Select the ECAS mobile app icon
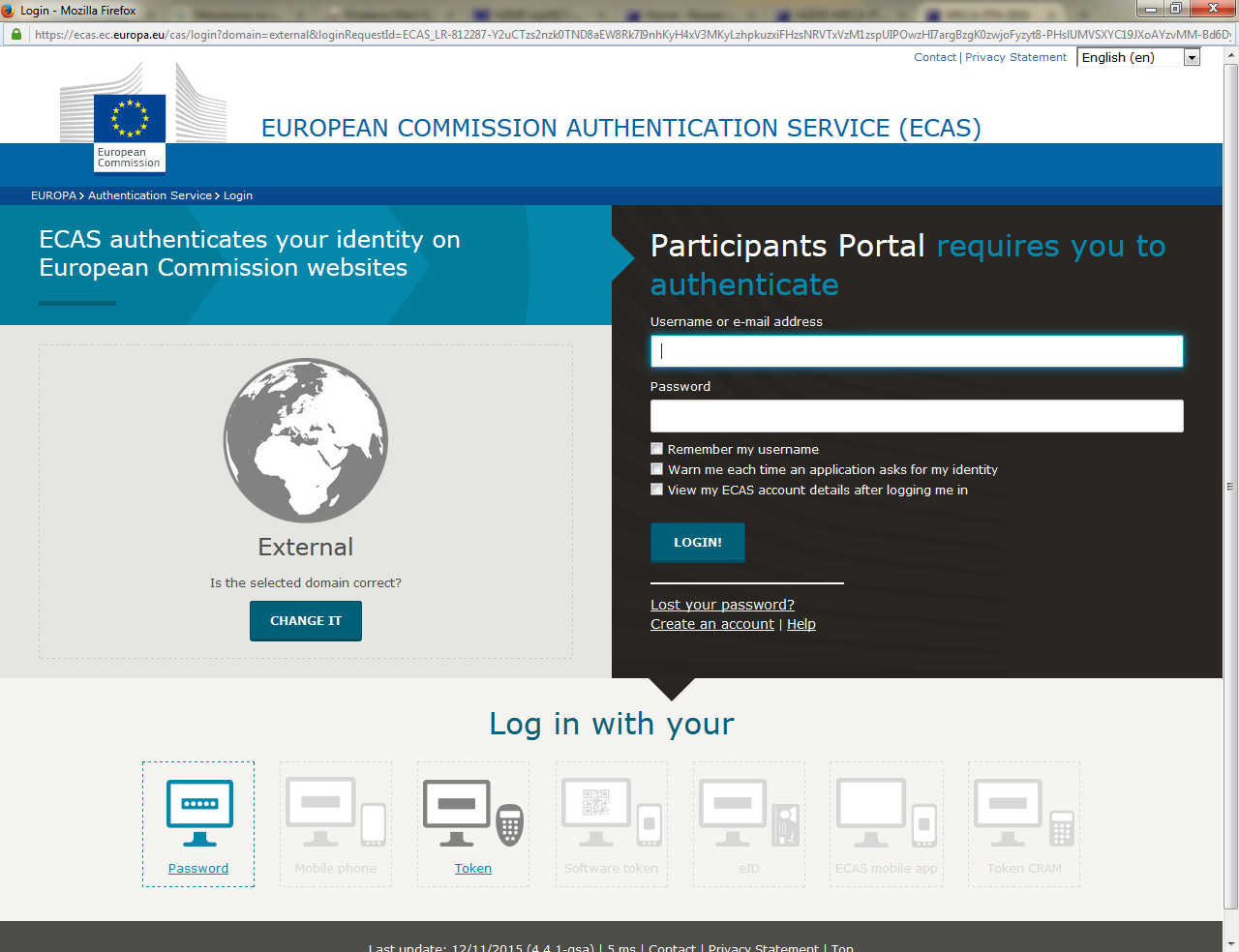This screenshot has width=1239, height=952. 887,814
